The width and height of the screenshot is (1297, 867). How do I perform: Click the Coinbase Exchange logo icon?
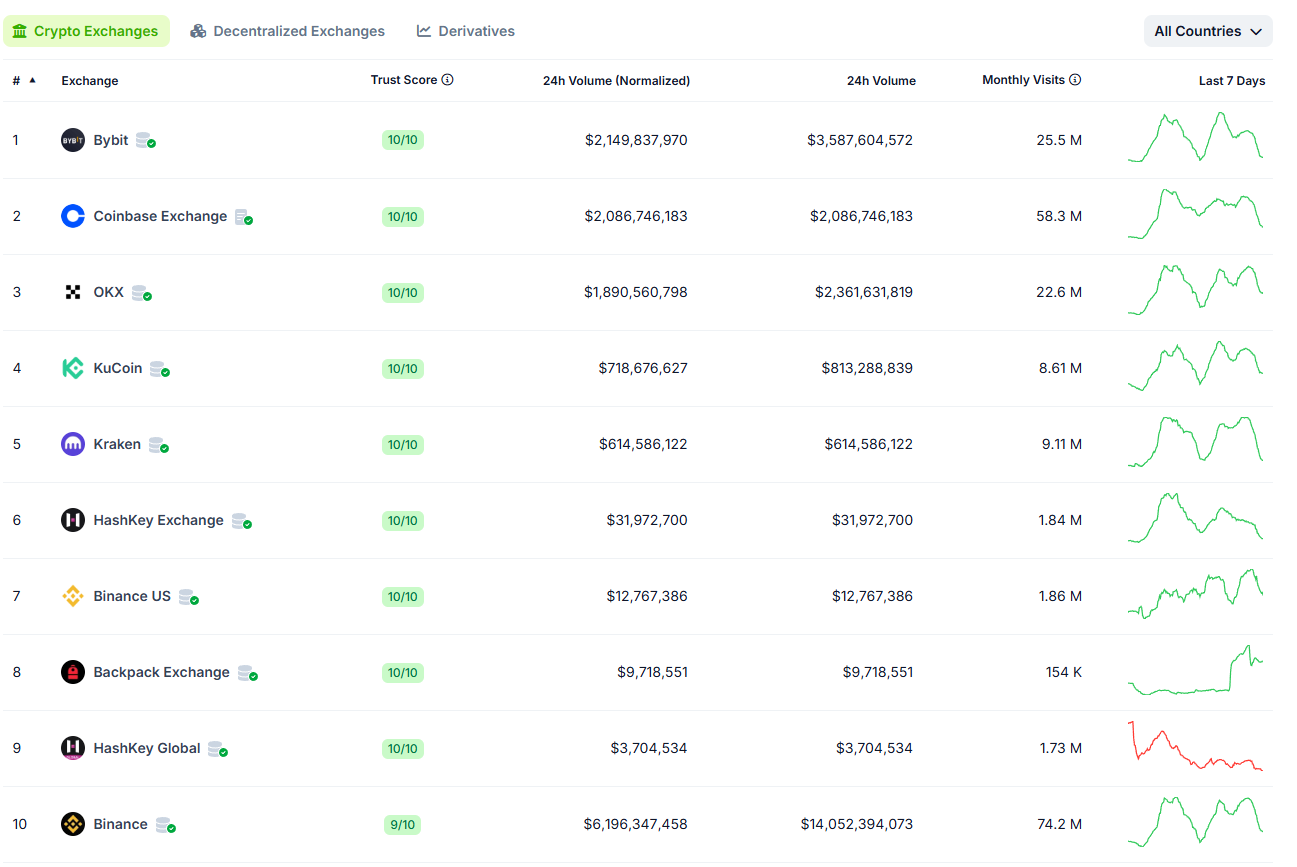click(x=73, y=216)
